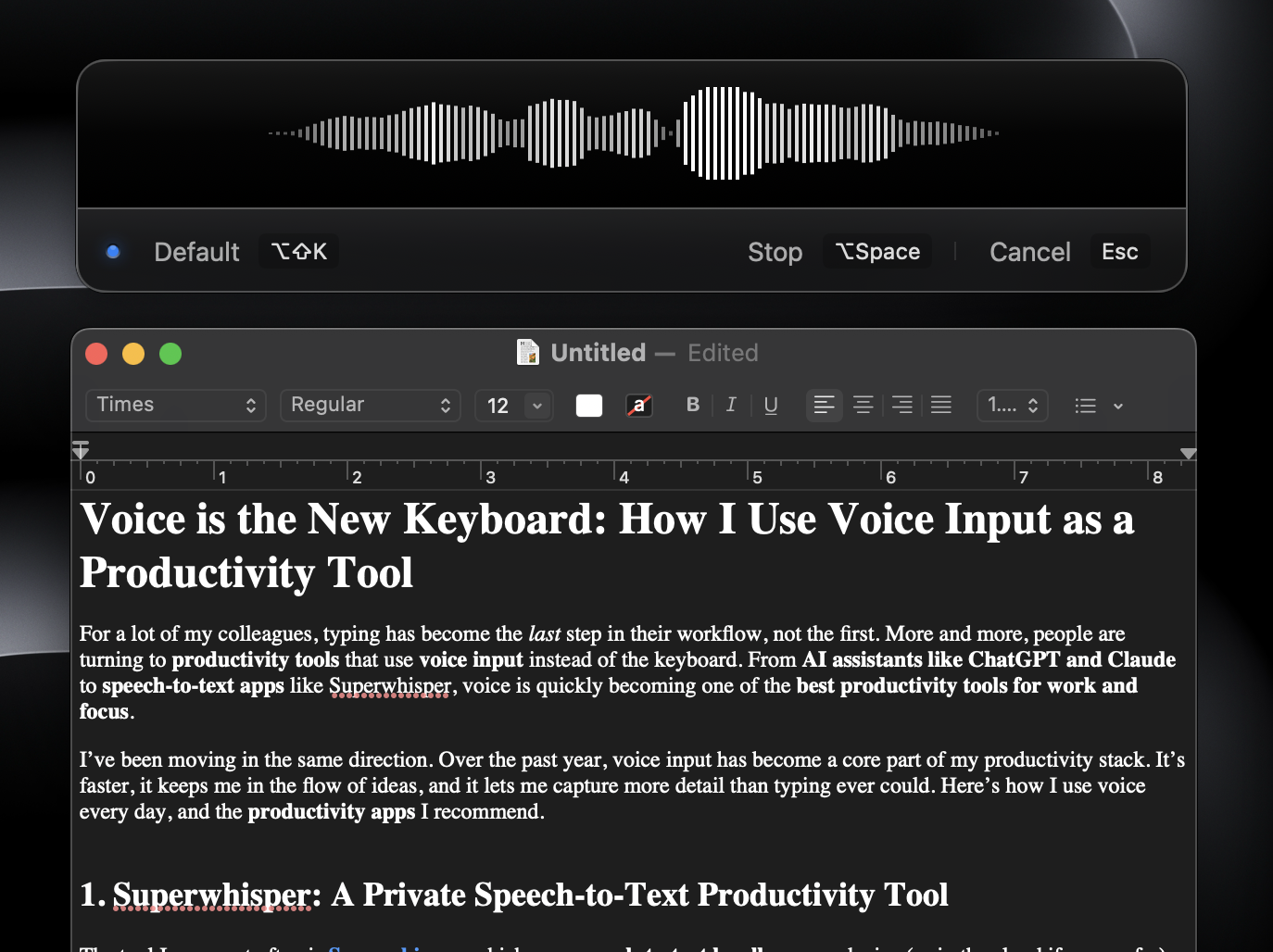Select left text alignment
This screenshot has height=952, width=1273.
[x=824, y=405]
